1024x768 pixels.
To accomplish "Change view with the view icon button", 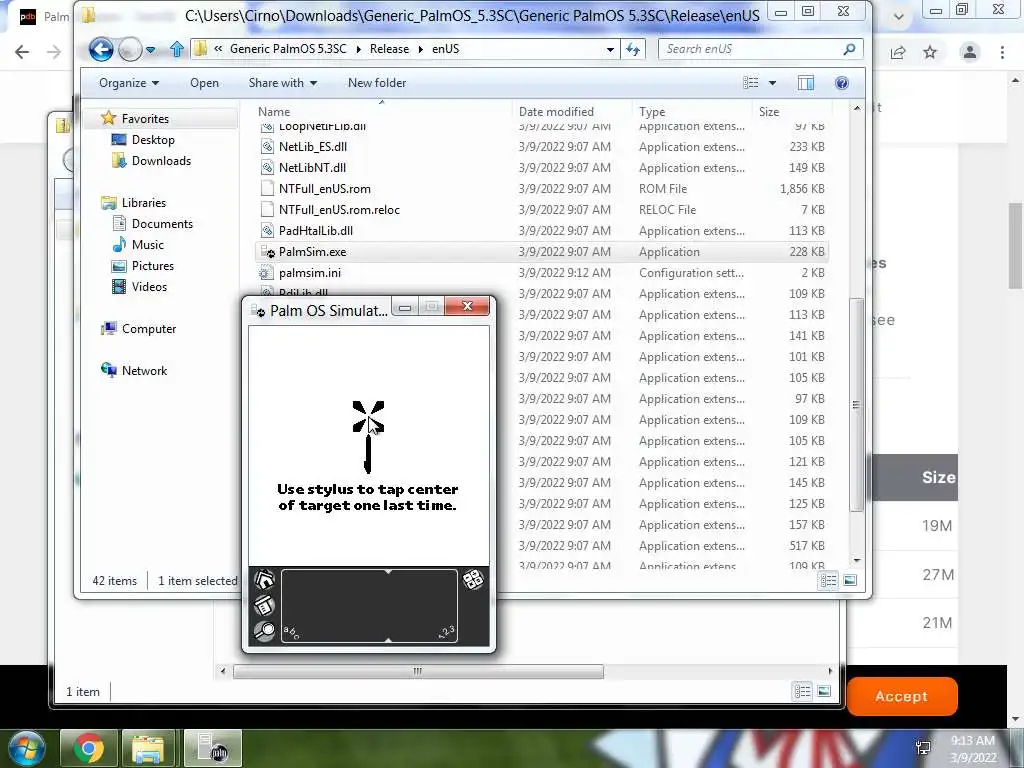I will pyautogui.click(x=751, y=83).
